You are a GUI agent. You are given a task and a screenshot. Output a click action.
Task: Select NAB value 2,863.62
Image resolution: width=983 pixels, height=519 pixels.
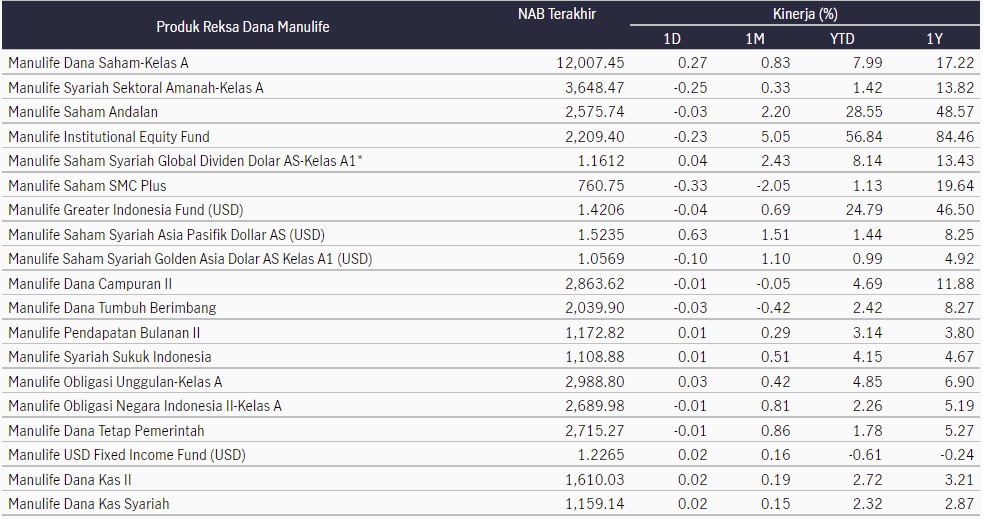(595, 284)
